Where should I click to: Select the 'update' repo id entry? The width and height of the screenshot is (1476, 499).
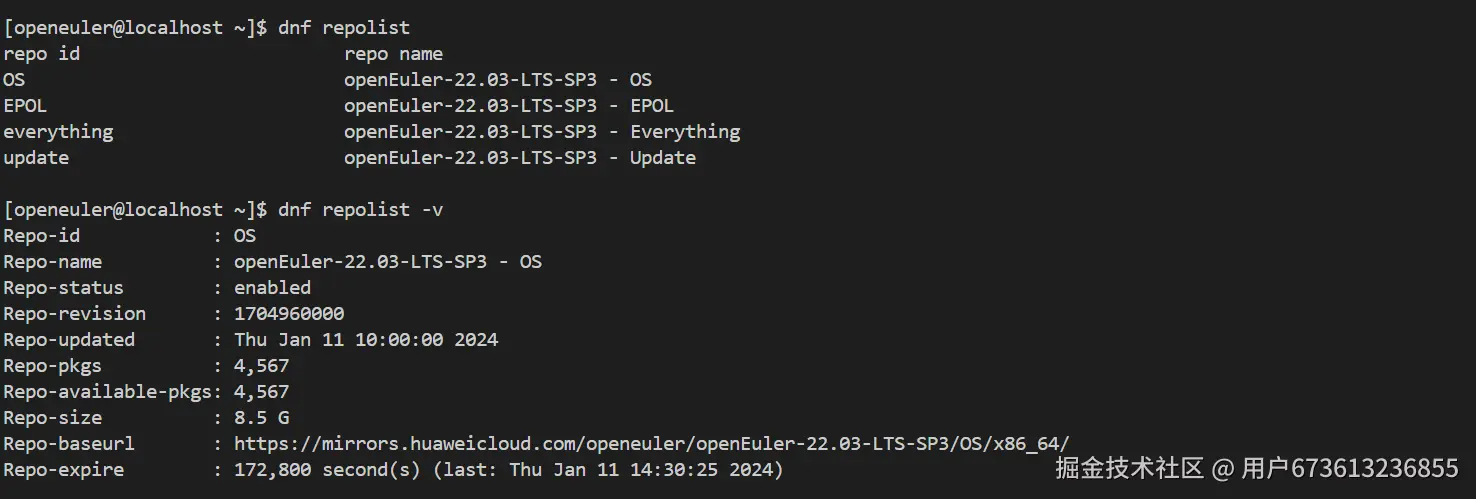point(36,157)
